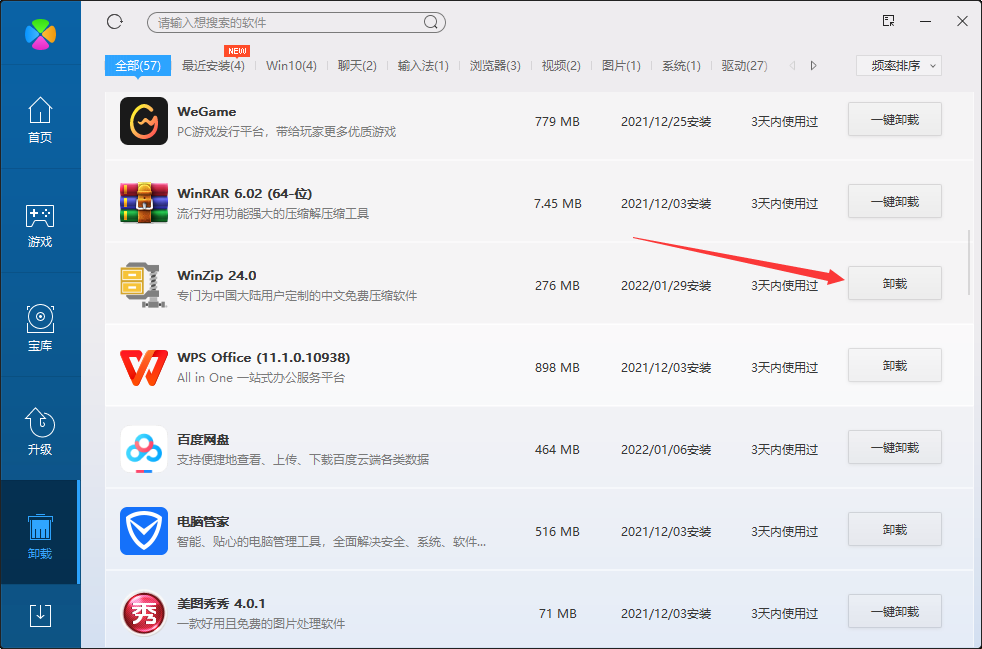Open the 升级 upgrade section
The height and width of the screenshot is (649, 982).
[x=40, y=432]
